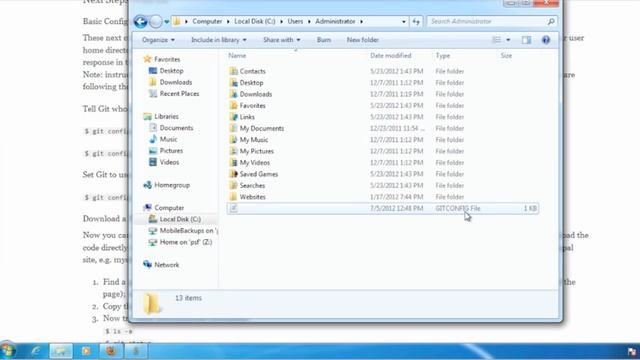Viewport: 640px width, 360px height.
Task: Select Network in navigation pane
Action: coord(167,265)
